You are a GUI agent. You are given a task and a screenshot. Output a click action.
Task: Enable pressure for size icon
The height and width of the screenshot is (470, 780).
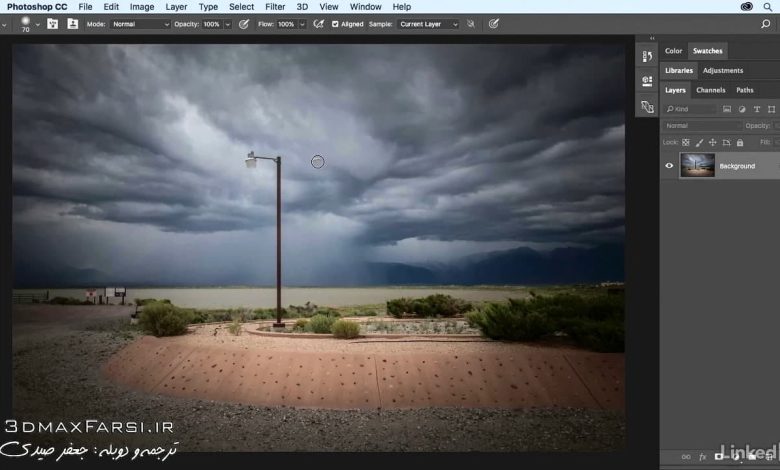click(493, 24)
